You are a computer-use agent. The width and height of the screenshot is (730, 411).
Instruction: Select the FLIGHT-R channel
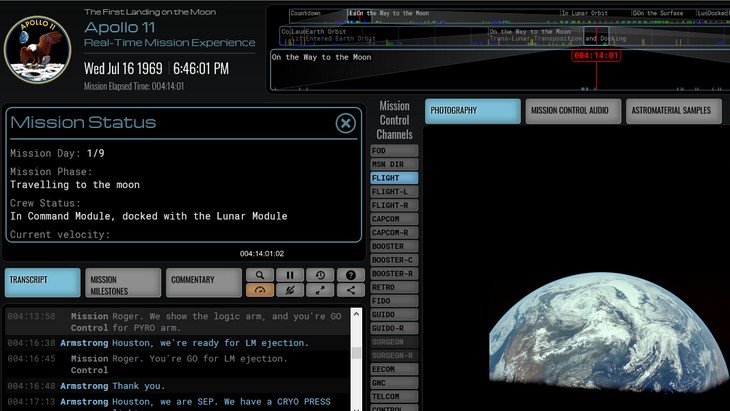pos(394,205)
